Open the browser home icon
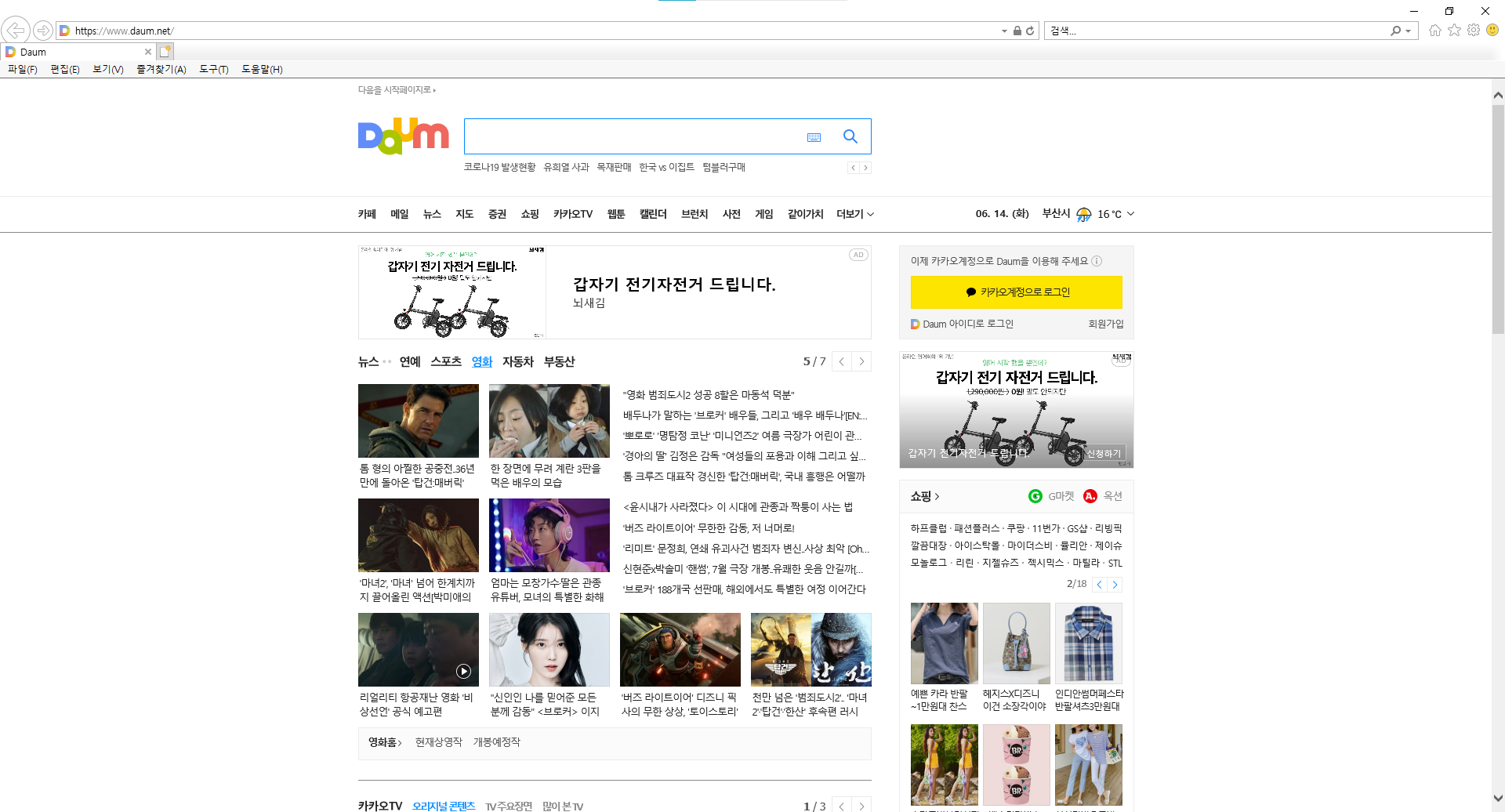 pos(1435,30)
